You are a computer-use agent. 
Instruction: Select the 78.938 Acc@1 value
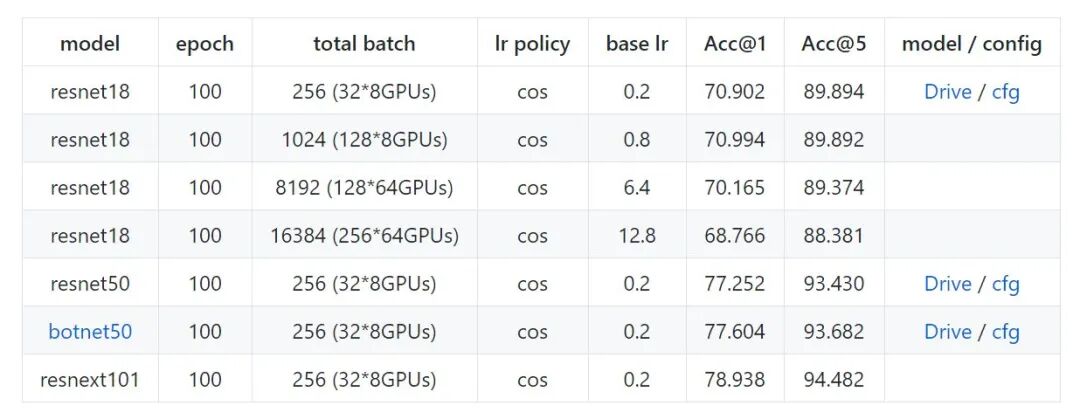pyautogui.click(x=734, y=380)
